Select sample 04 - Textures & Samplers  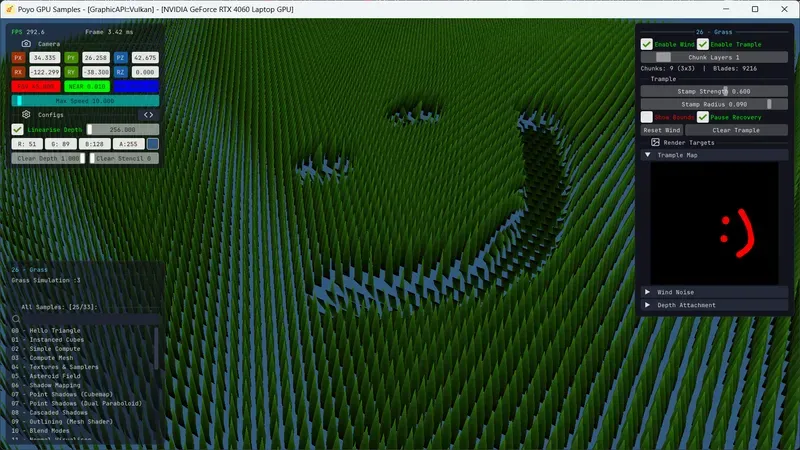pos(55,367)
